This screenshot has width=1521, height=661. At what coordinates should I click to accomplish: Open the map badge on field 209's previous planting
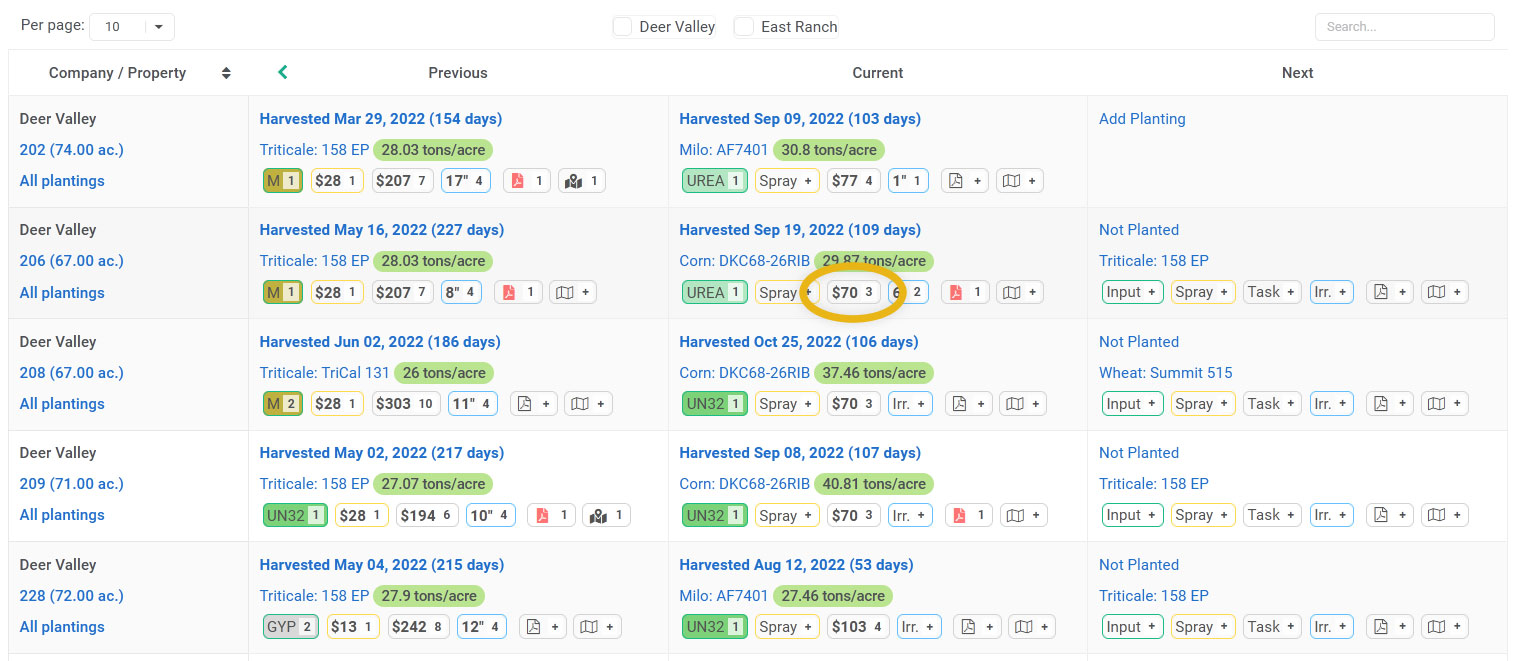click(606, 515)
